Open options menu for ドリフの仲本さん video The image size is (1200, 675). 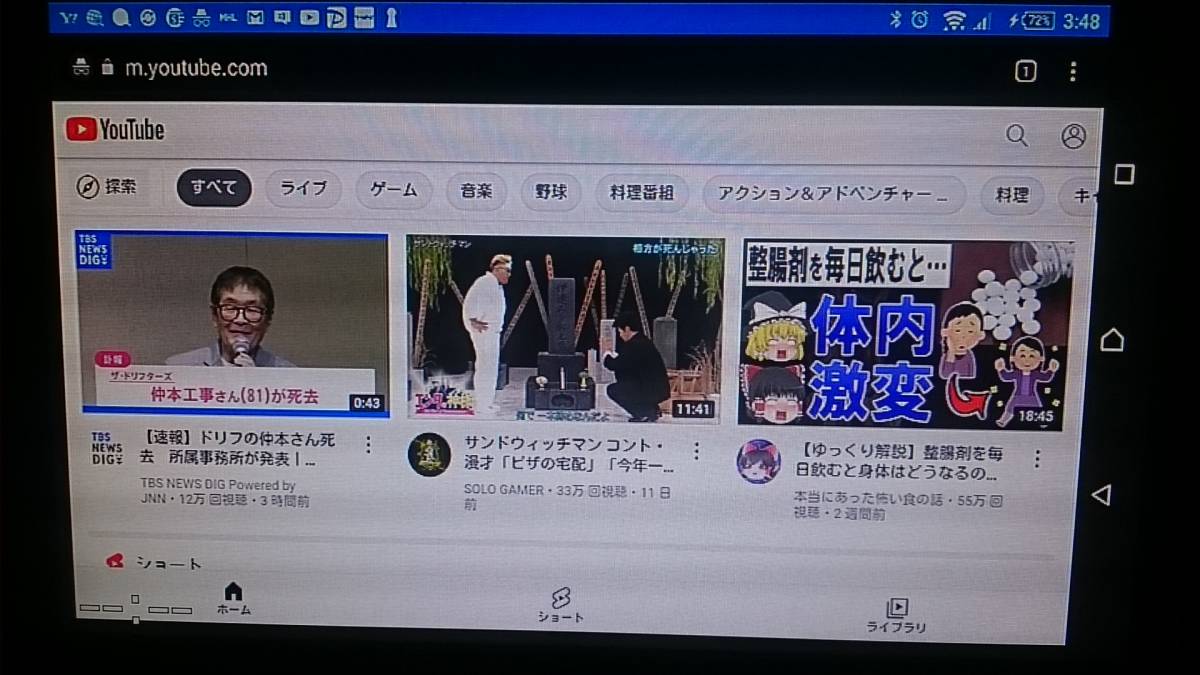pos(367,445)
